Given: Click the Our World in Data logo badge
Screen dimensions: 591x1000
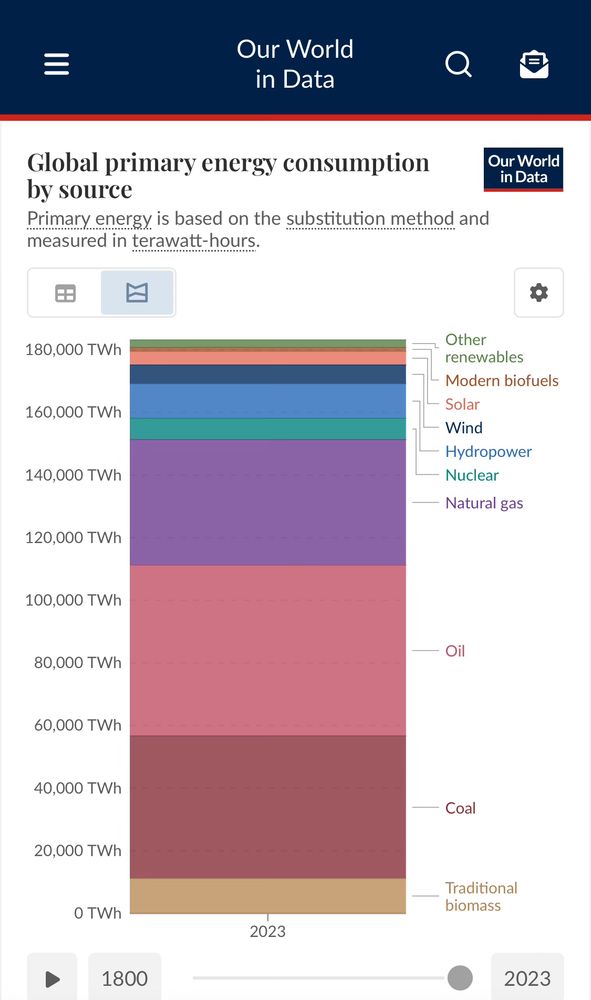Looking at the screenshot, I should click(x=522, y=169).
